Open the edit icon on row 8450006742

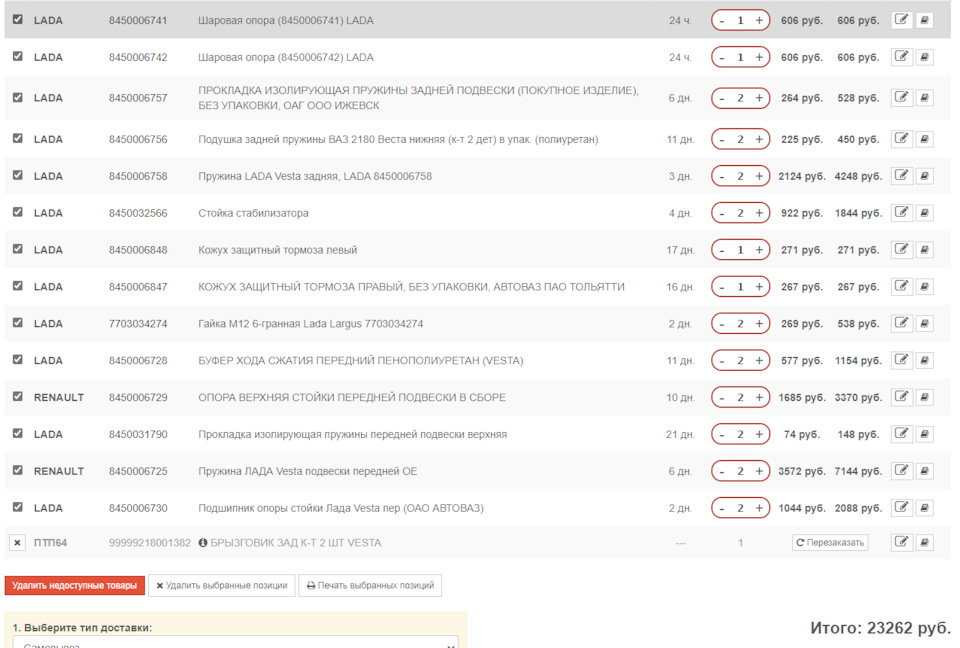pos(901,57)
